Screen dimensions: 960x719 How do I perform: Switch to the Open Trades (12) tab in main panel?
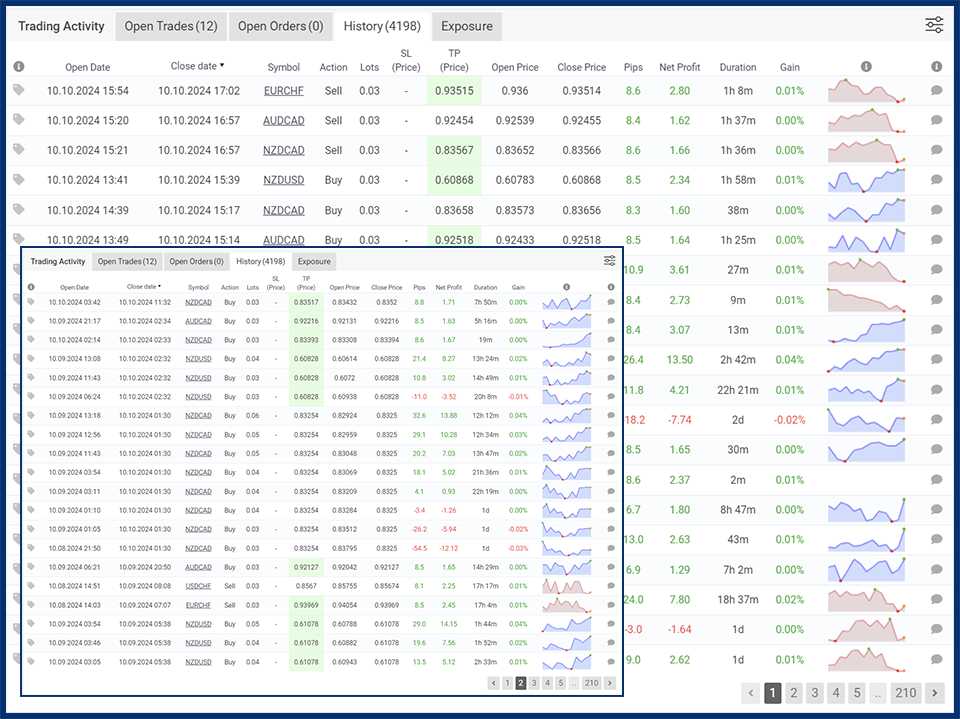pos(171,26)
